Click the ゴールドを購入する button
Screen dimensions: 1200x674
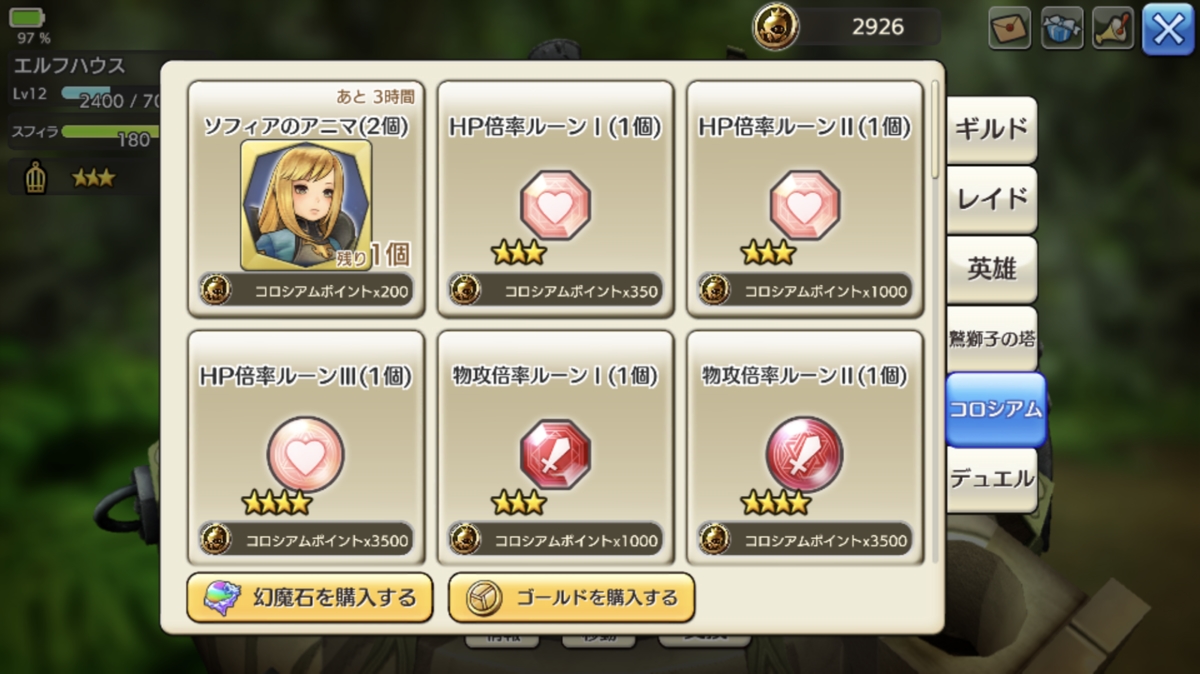[571, 598]
